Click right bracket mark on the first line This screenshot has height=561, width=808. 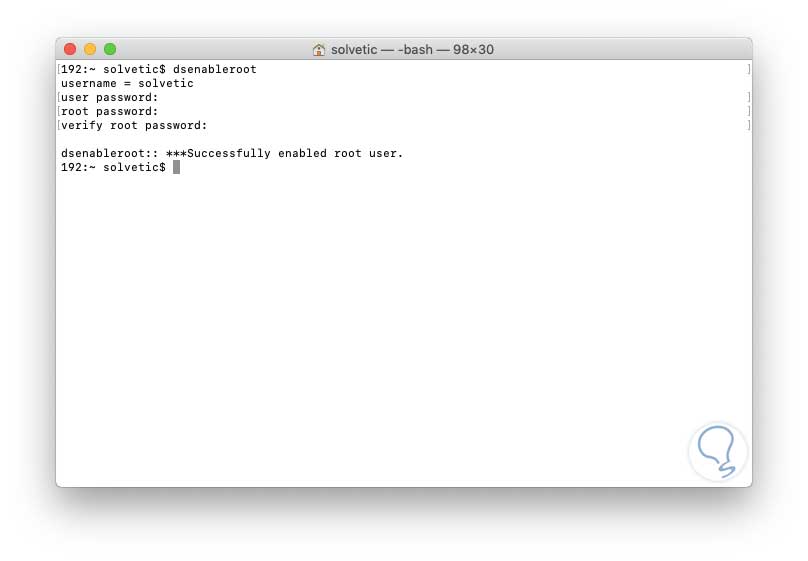pos(748,70)
